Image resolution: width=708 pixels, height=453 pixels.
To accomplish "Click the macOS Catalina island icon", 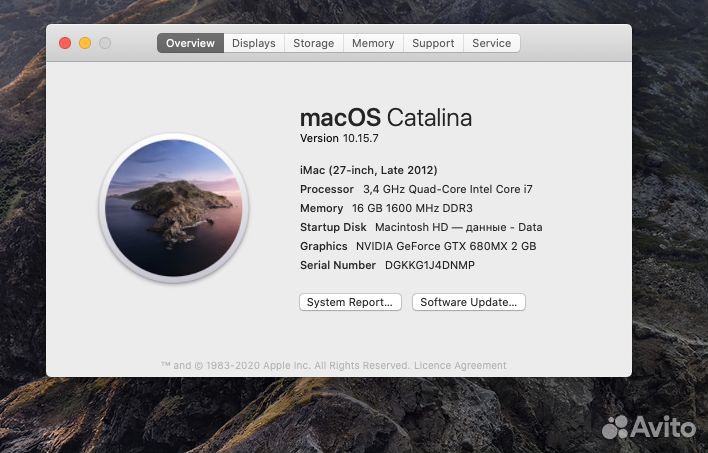I will coord(174,208).
